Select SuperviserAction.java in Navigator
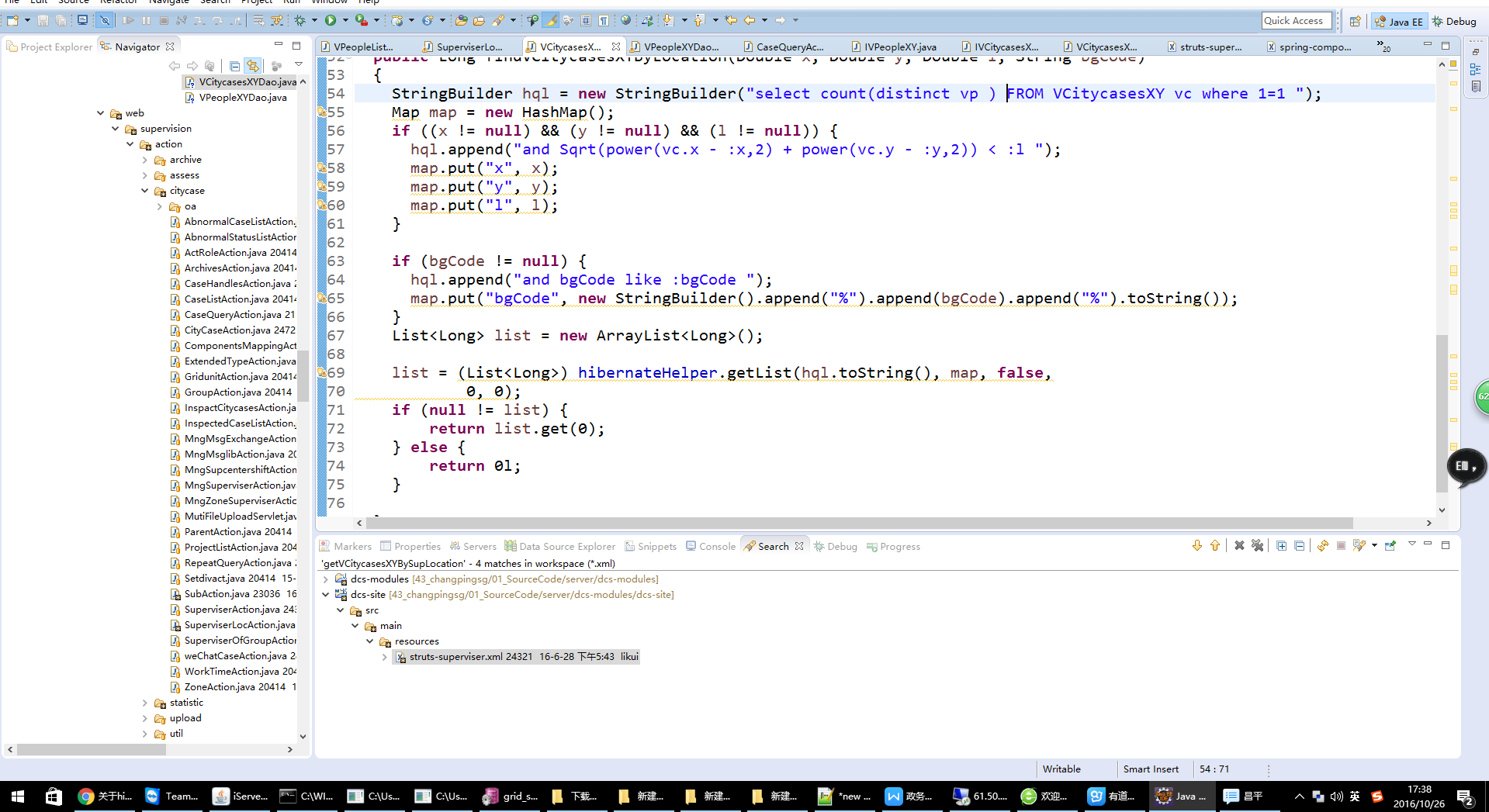1489x812 pixels. coord(233,610)
